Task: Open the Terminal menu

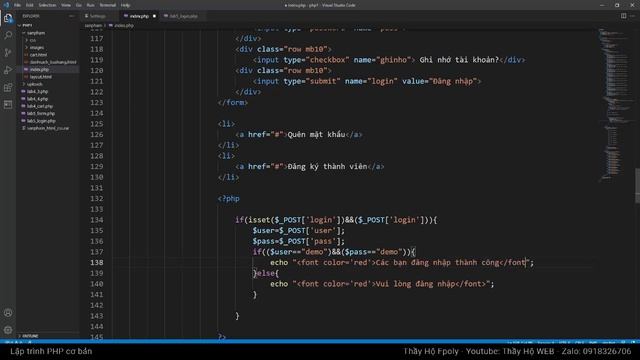Action: click(108, 5)
